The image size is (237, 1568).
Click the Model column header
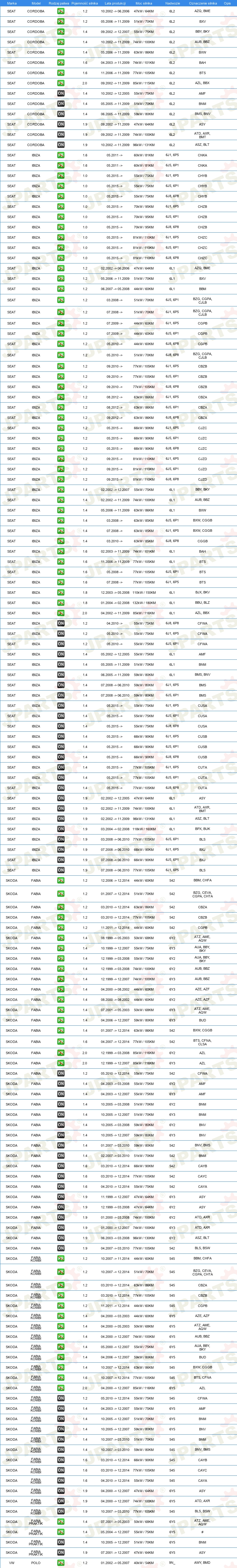[36, 3]
